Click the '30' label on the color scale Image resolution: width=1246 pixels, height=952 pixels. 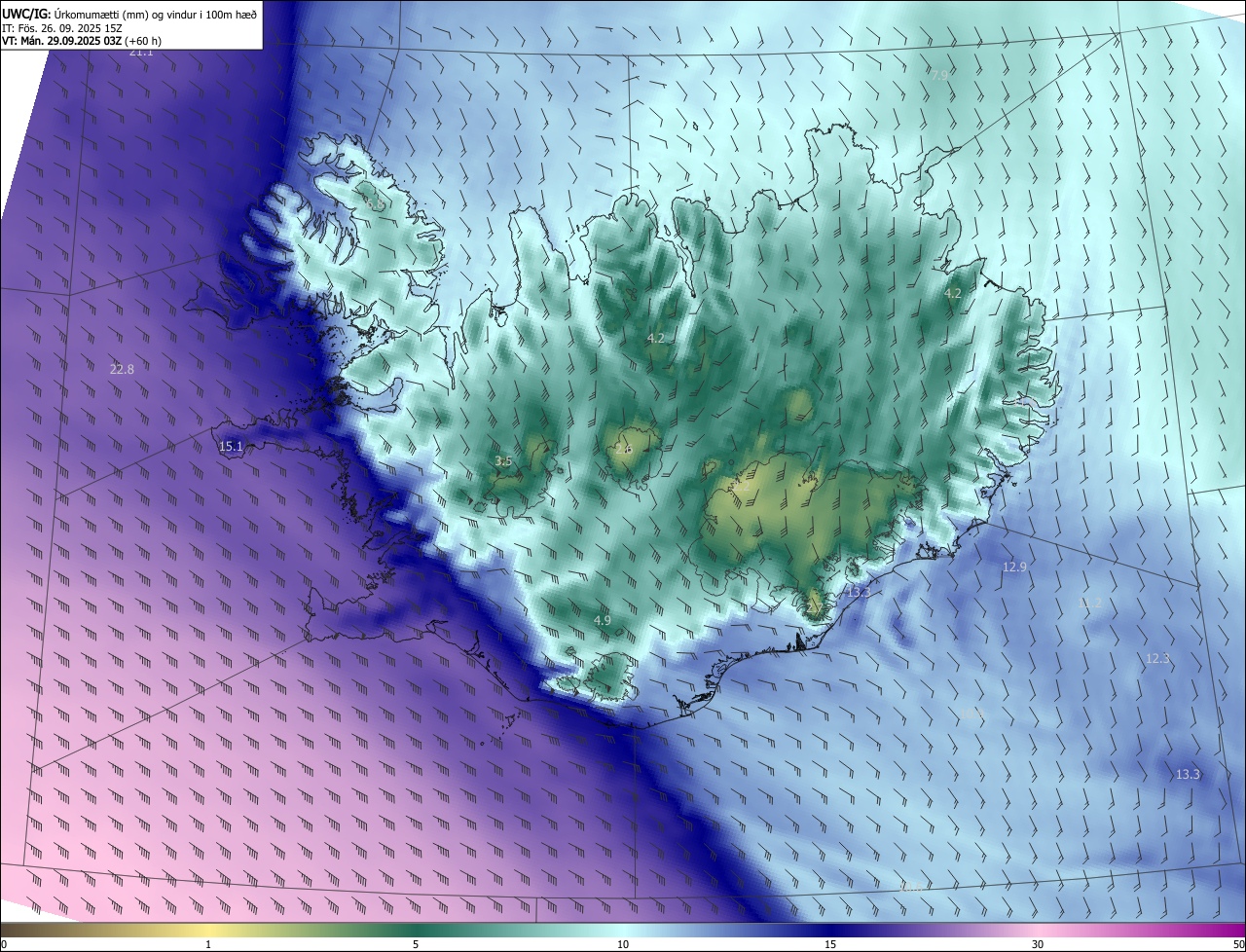1038,944
